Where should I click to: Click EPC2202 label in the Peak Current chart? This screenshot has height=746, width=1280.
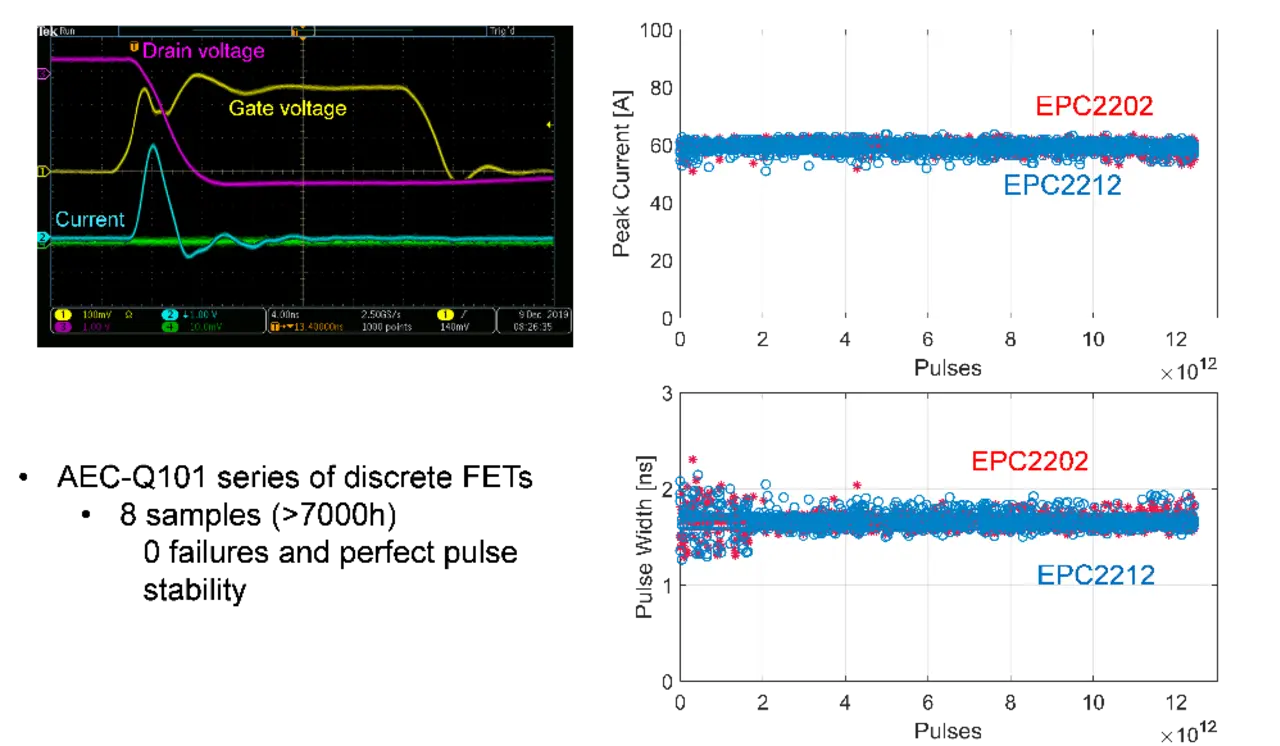1093,106
